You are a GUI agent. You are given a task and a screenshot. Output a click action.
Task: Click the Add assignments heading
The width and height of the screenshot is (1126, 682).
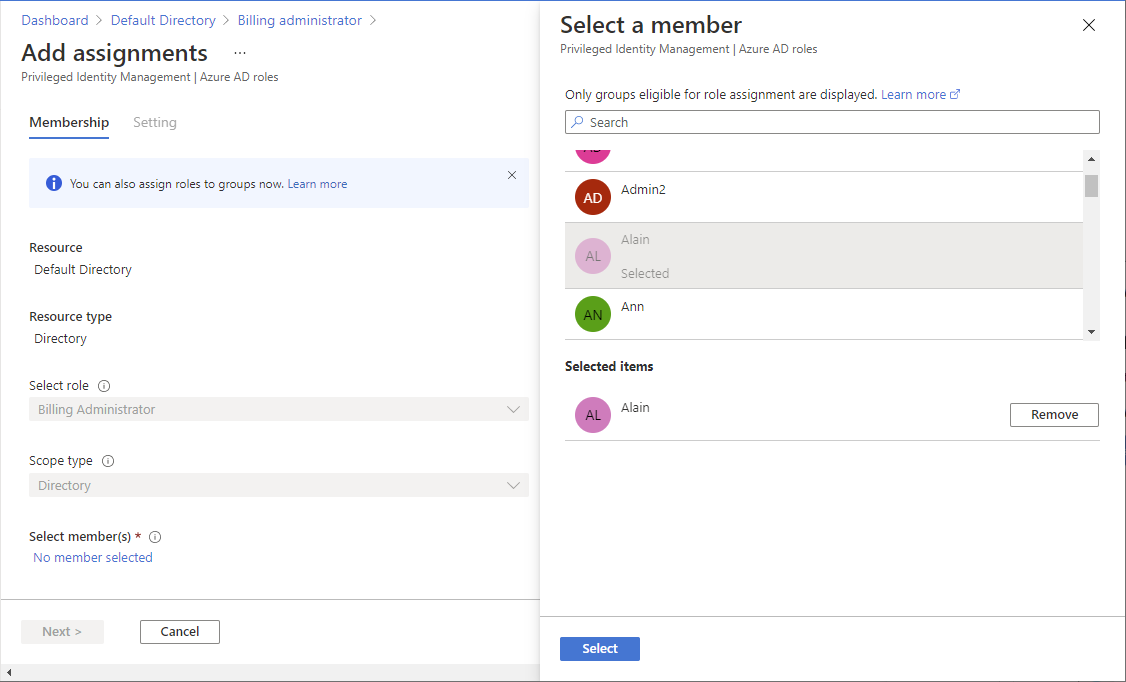click(114, 53)
